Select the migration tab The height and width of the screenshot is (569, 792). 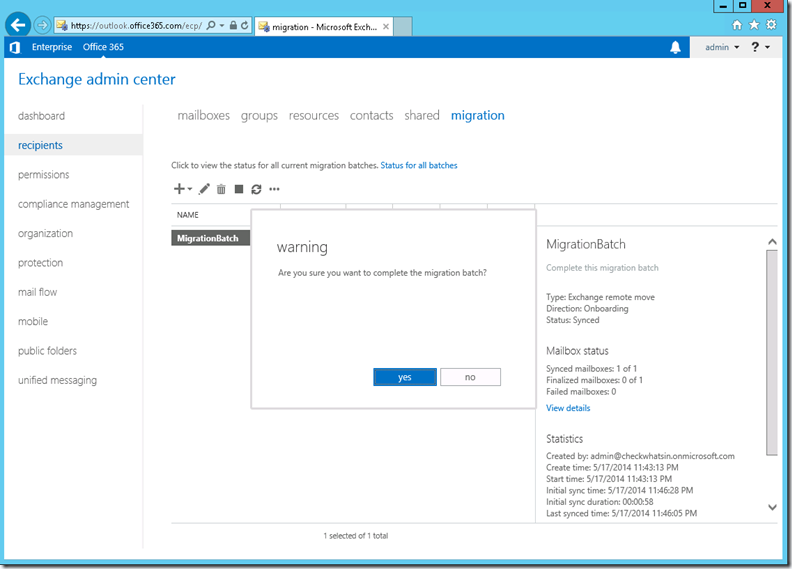click(x=477, y=116)
